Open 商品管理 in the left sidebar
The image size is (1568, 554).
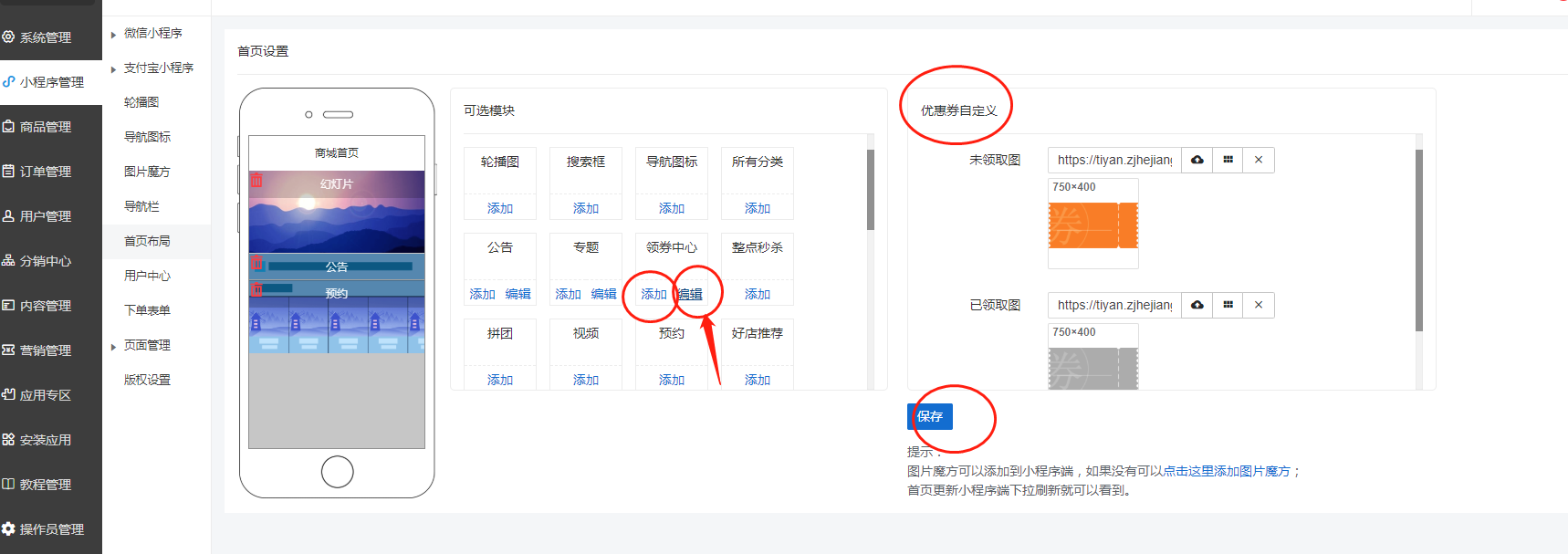point(46,127)
